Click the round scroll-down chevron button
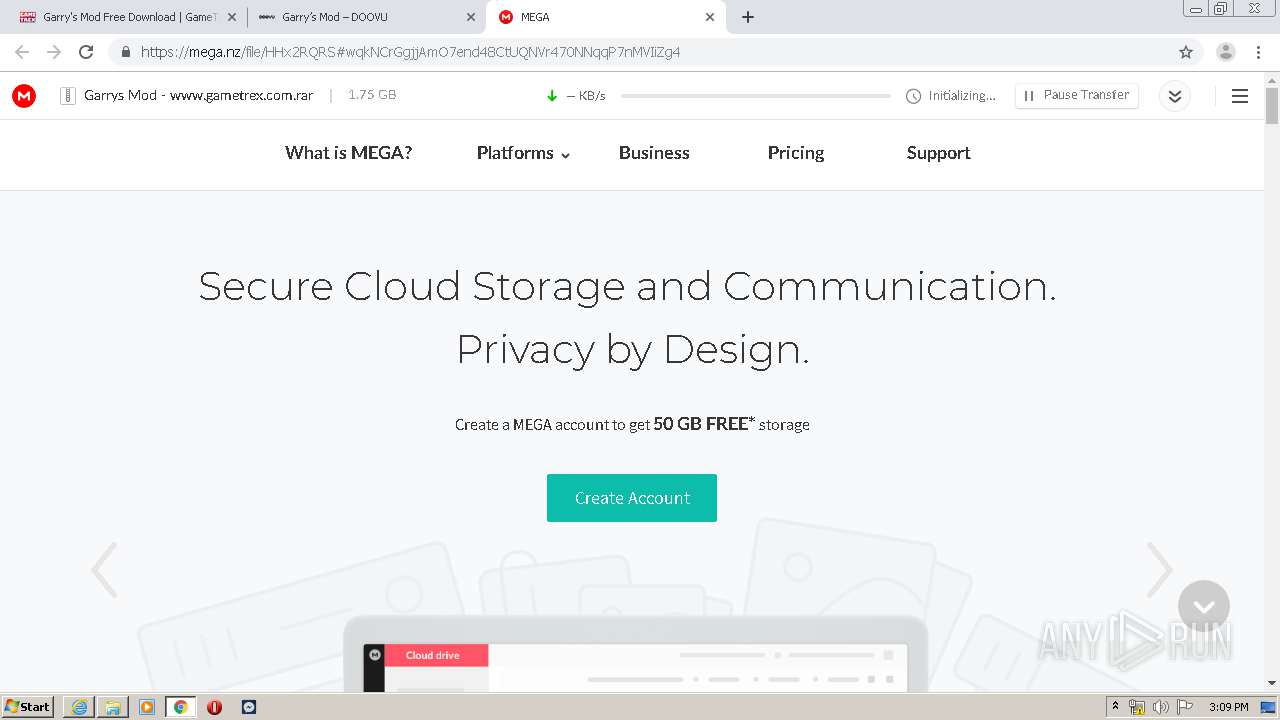Image resolution: width=1280 pixels, height=720 pixels. (1204, 606)
